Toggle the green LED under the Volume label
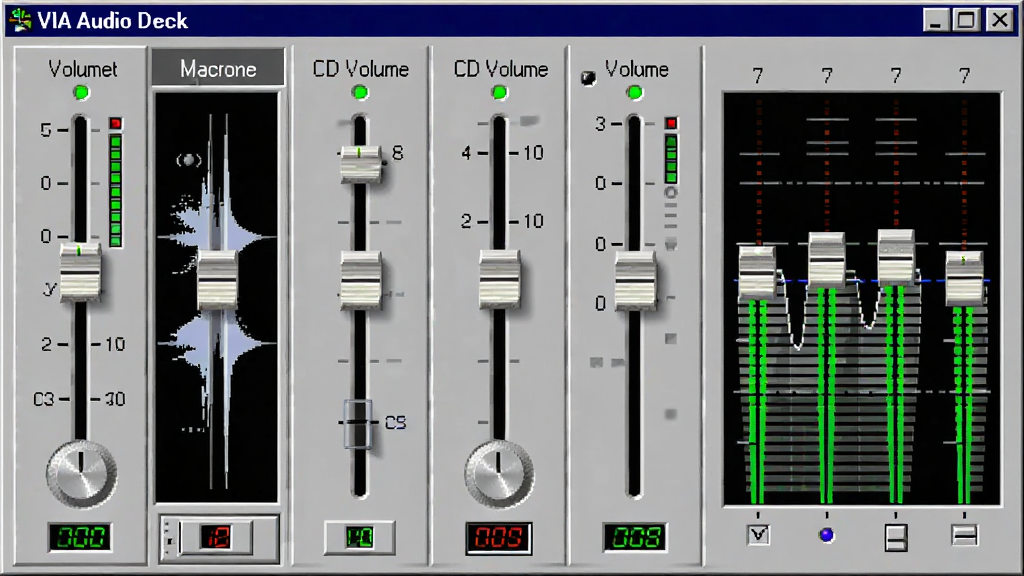 (634, 93)
